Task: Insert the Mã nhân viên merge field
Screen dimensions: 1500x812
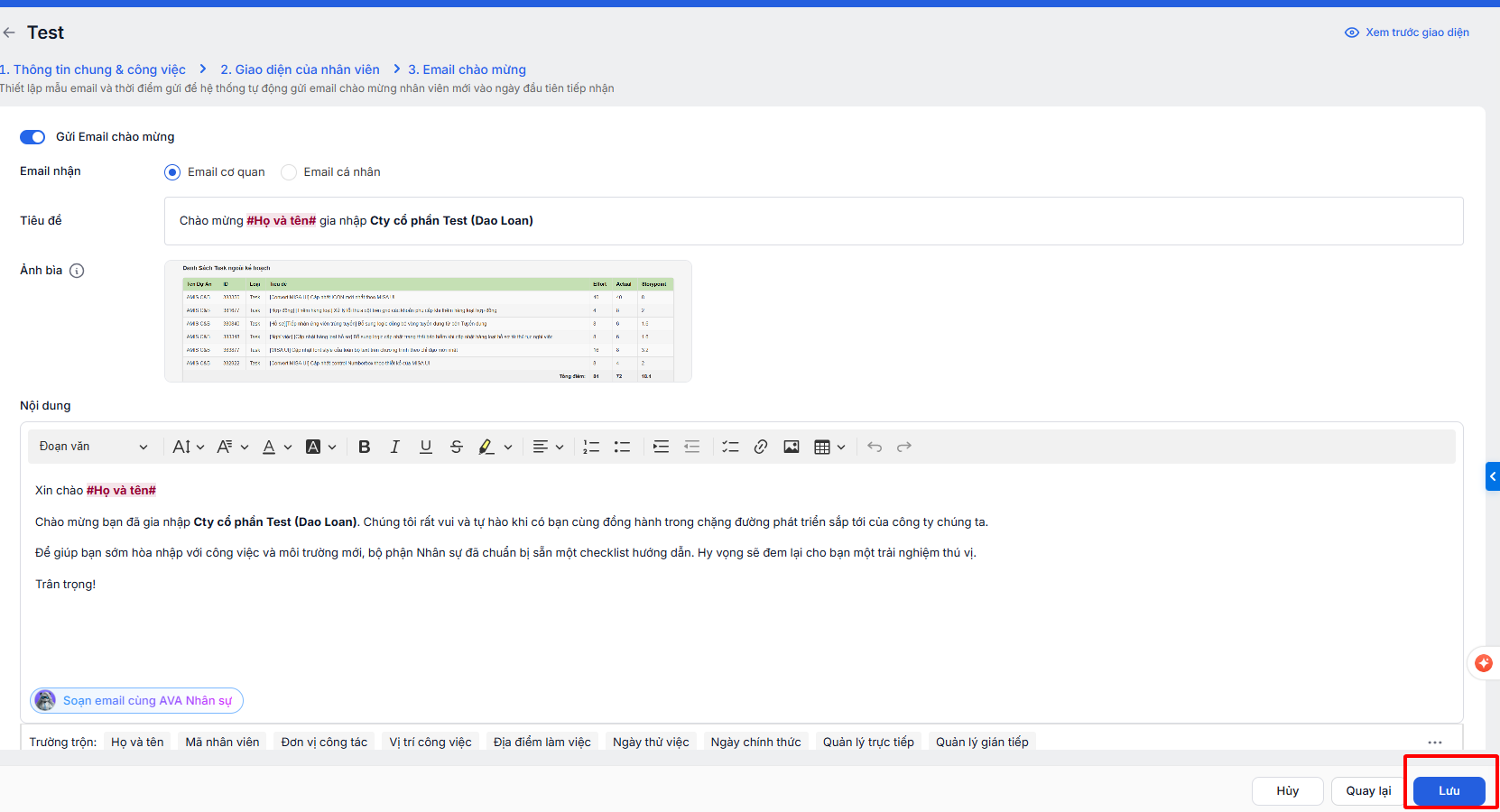Action: click(x=222, y=742)
